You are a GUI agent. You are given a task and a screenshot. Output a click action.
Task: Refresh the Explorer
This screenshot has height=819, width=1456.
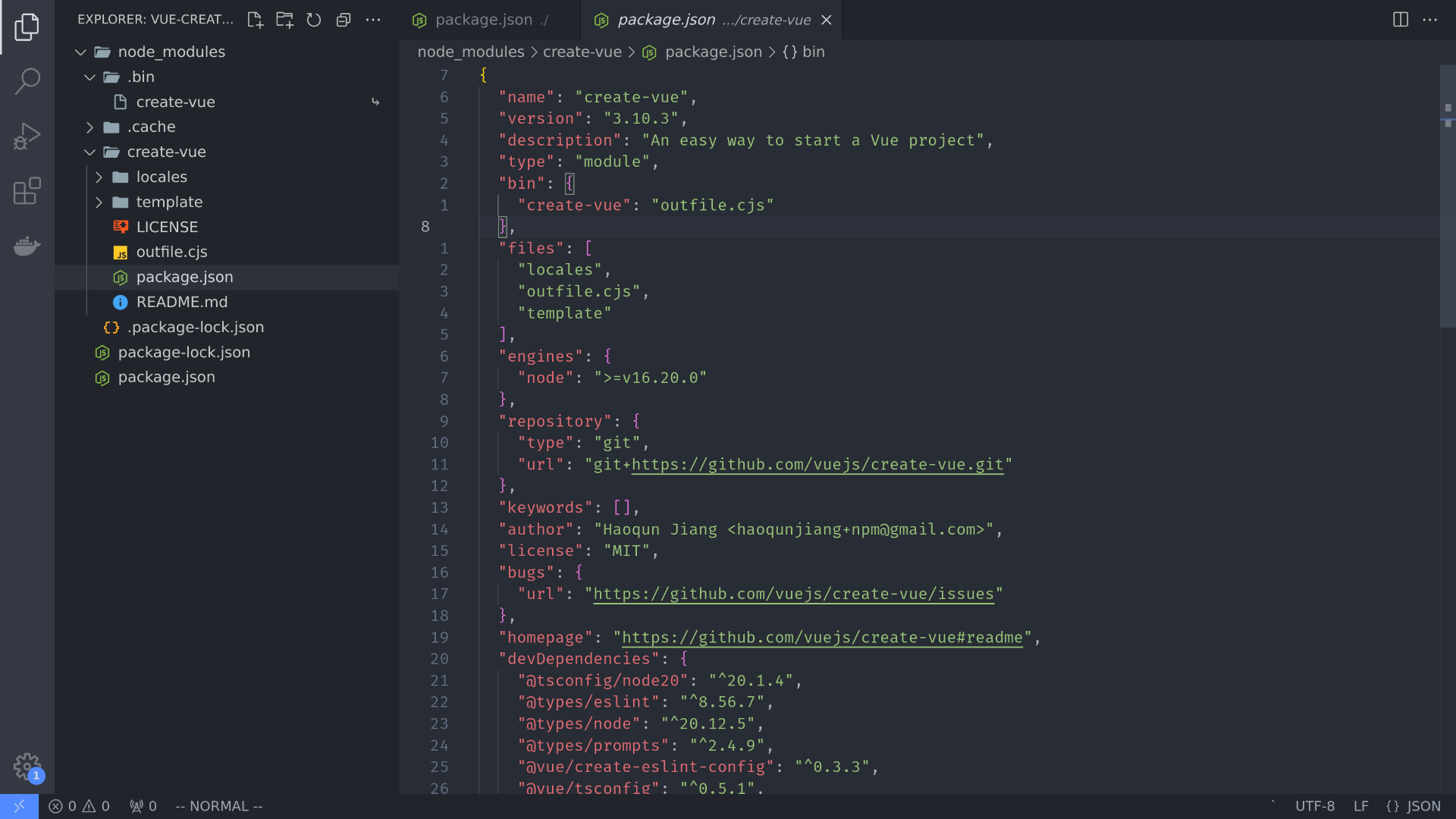(314, 20)
